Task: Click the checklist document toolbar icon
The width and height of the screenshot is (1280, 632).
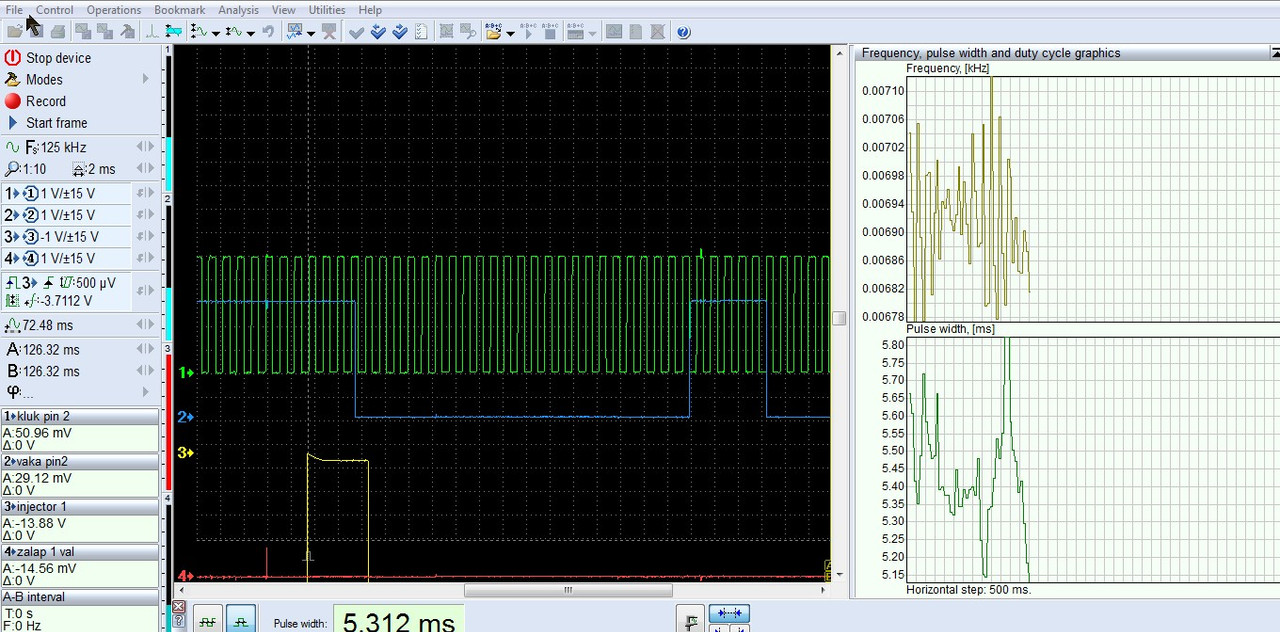Action: (422, 32)
